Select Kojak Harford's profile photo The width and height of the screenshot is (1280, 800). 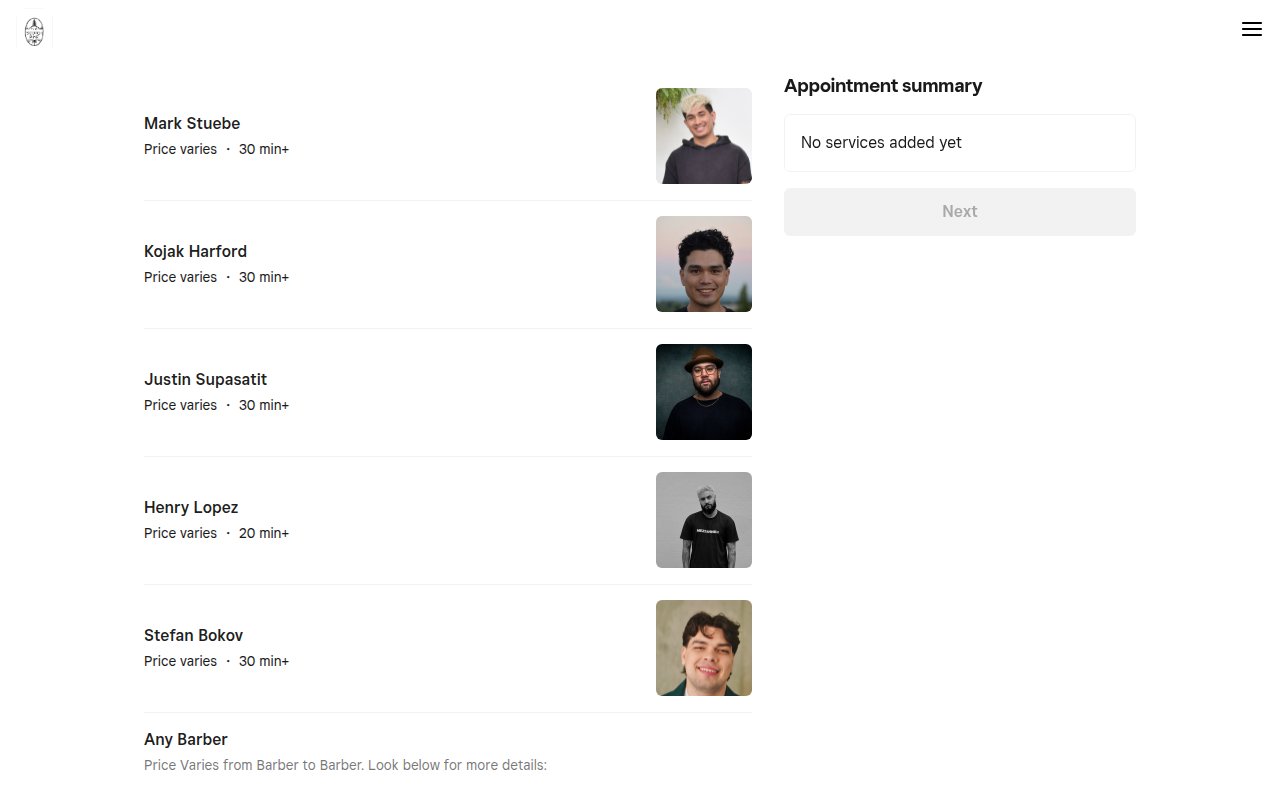click(703, 264)
